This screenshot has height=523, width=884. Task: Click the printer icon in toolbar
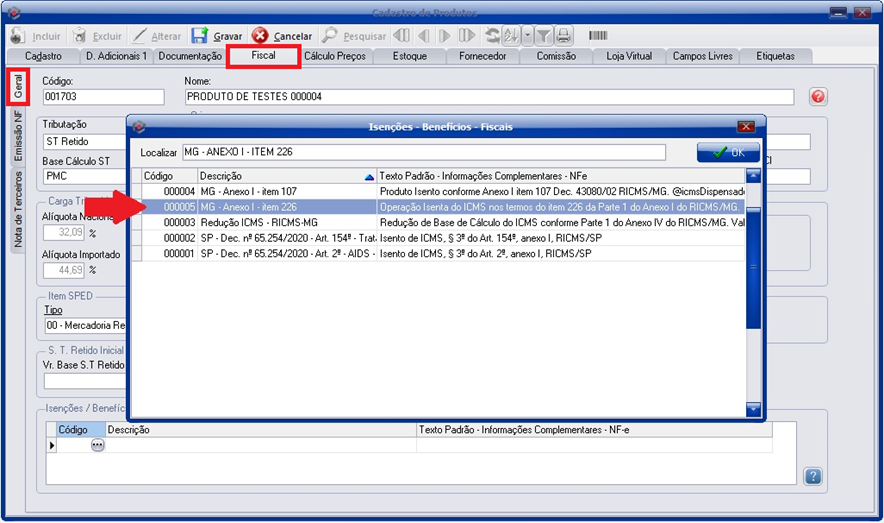click(x=563, y=36)
